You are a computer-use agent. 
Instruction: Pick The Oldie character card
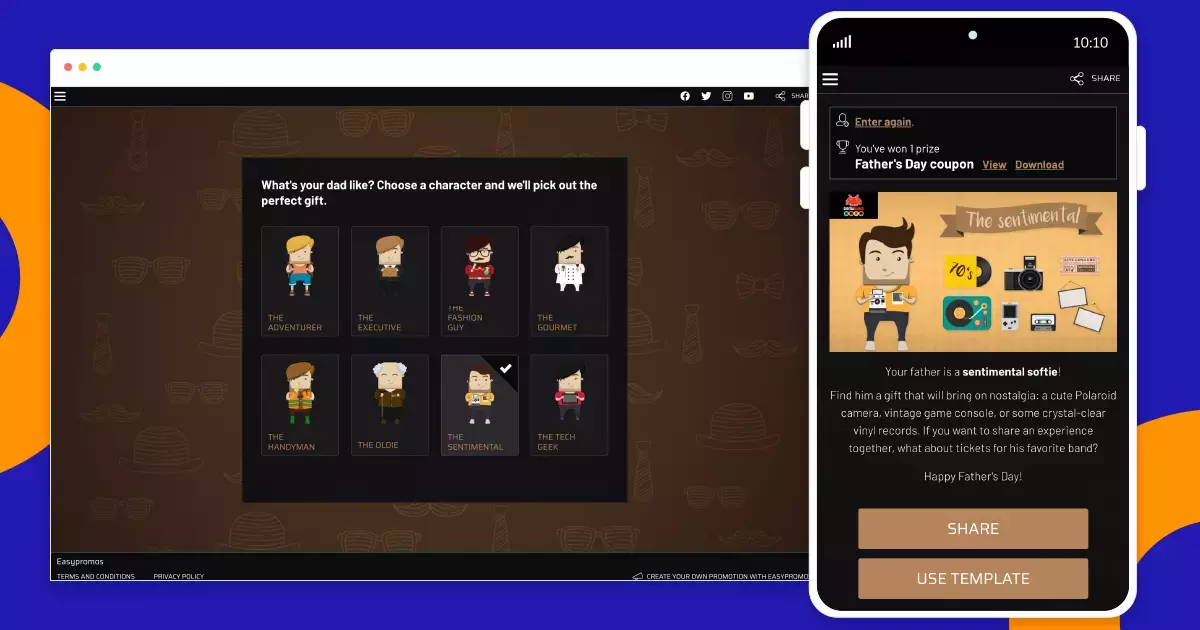click(390, 405)
